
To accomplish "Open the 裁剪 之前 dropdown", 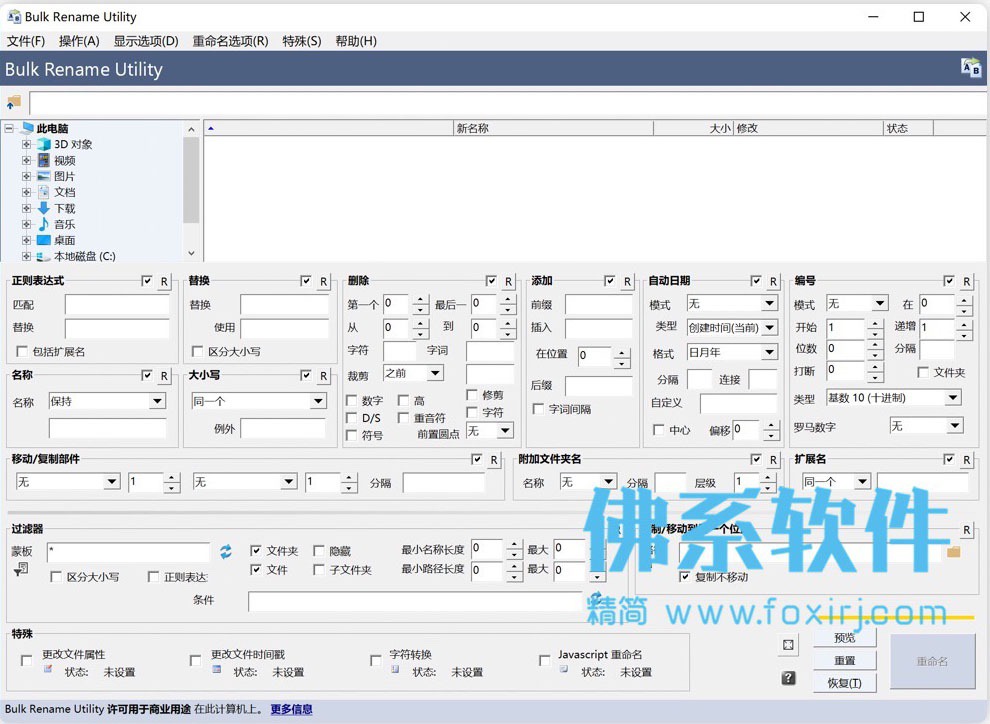I will click(x=435, y=373).
